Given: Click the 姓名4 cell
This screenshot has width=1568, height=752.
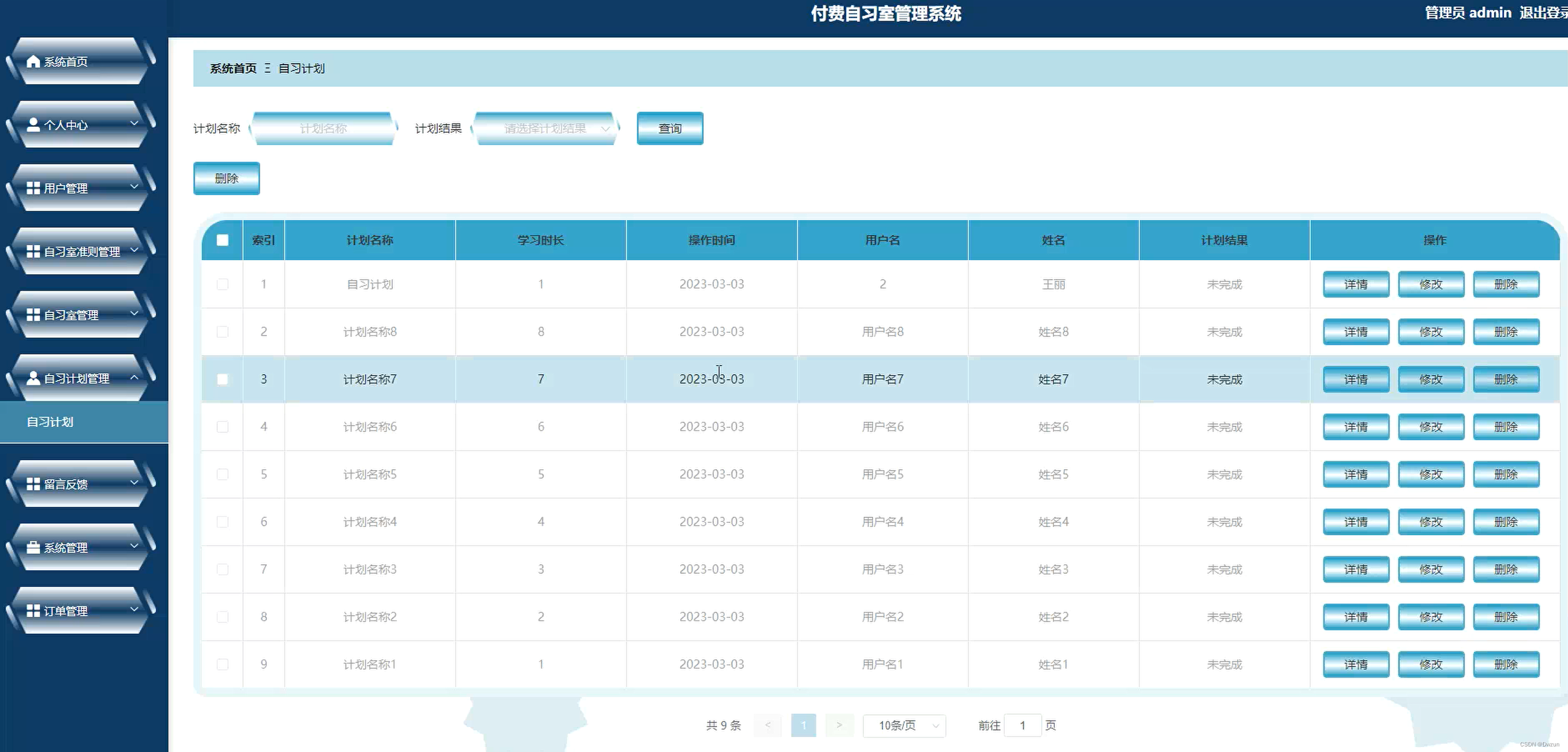Looking at the screenshot, I should [x=1054, y=522].
